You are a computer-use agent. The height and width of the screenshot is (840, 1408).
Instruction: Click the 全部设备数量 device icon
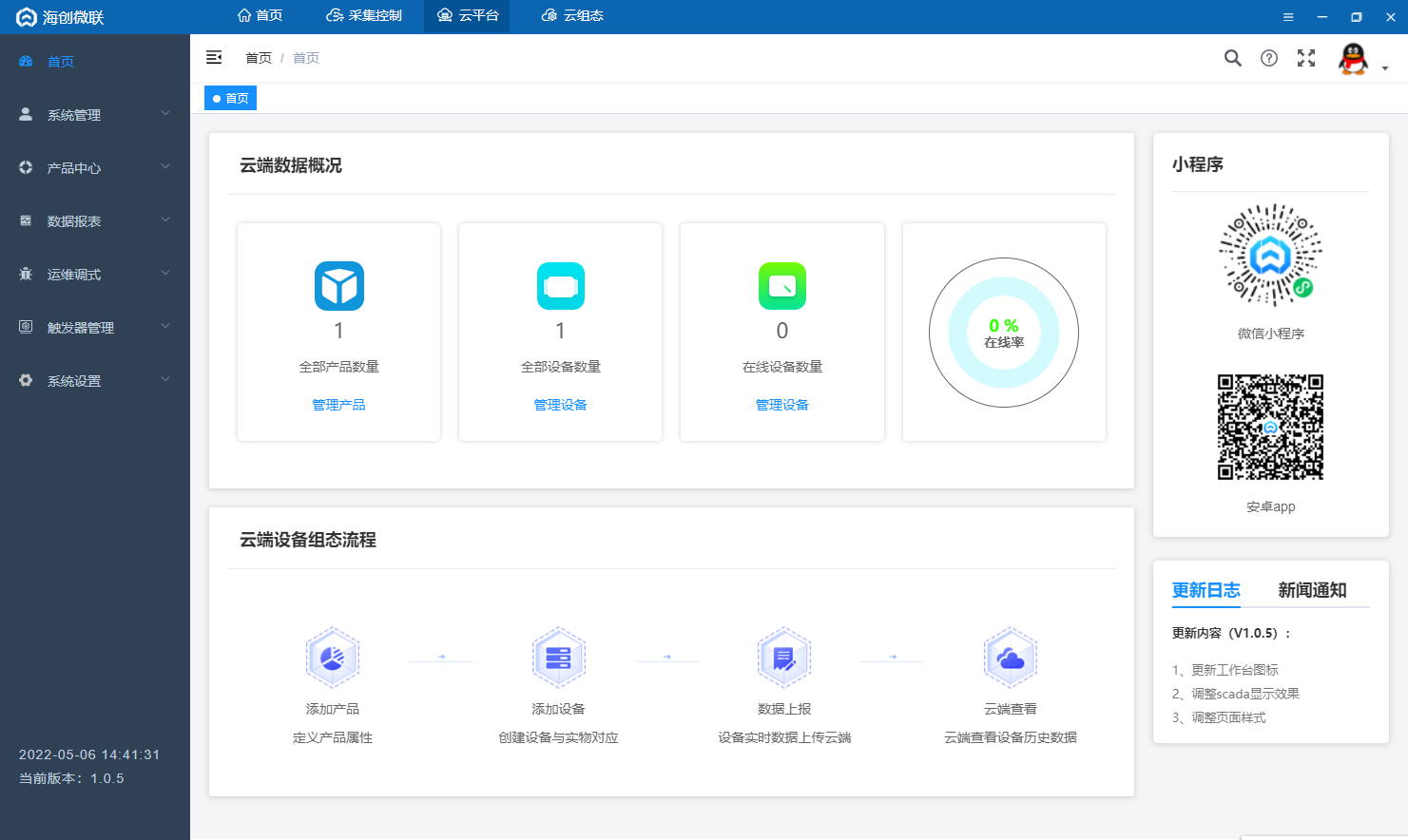[x=561, y=286]
